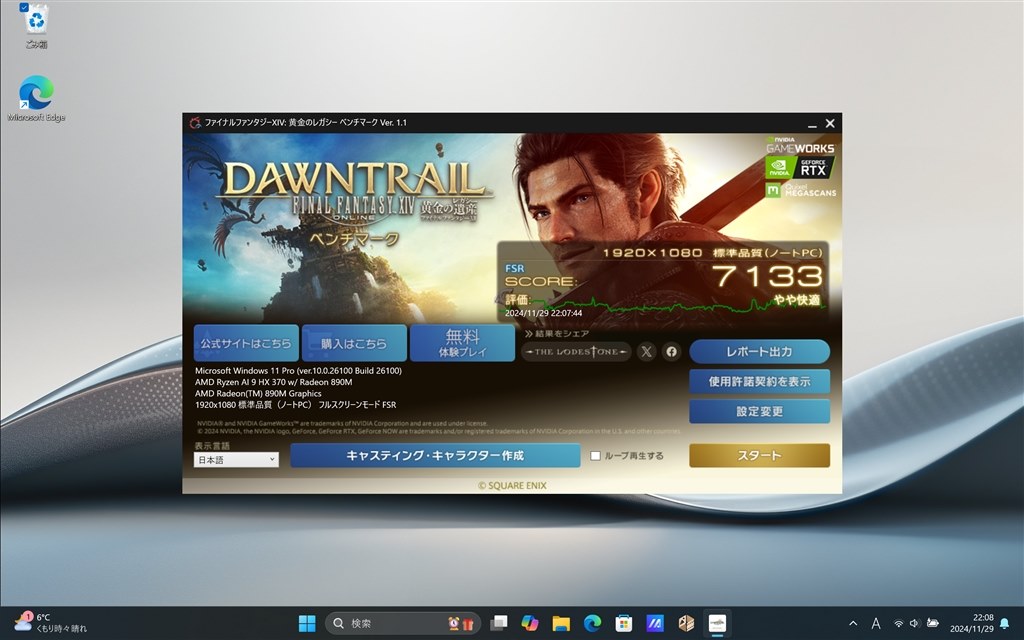Open the Recycle Bin (ごみ箱) desktop icon

click(x=36, y=26)
